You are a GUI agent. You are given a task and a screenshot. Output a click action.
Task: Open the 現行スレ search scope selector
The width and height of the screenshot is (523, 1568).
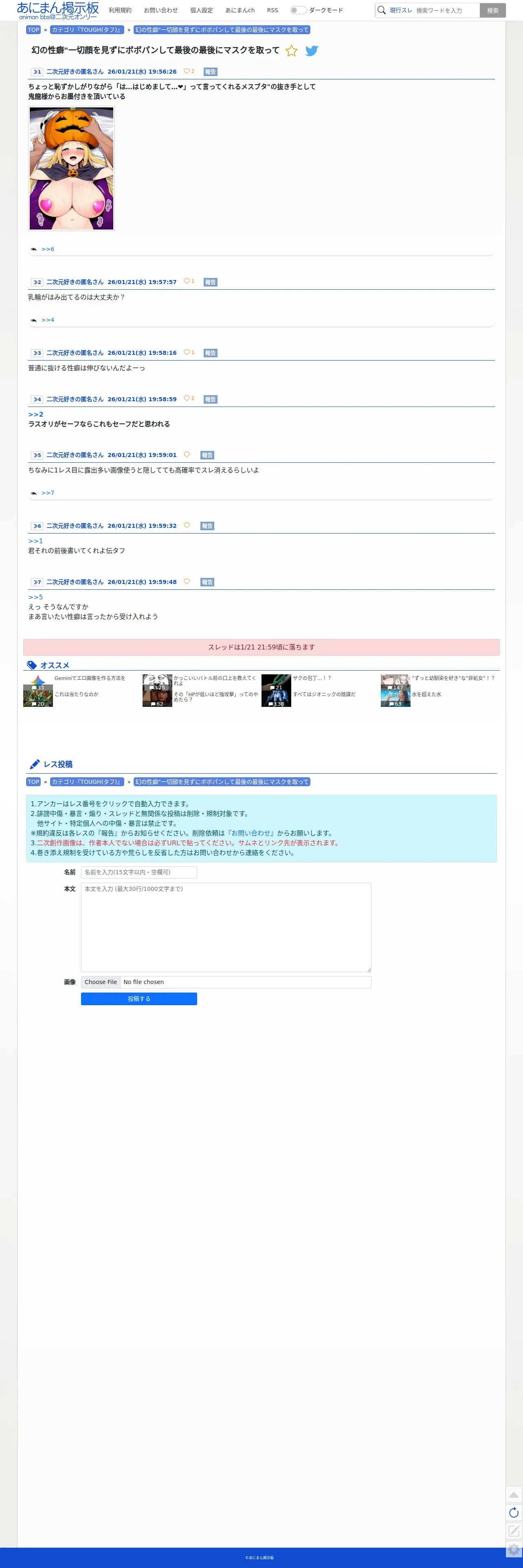point(400,10)
